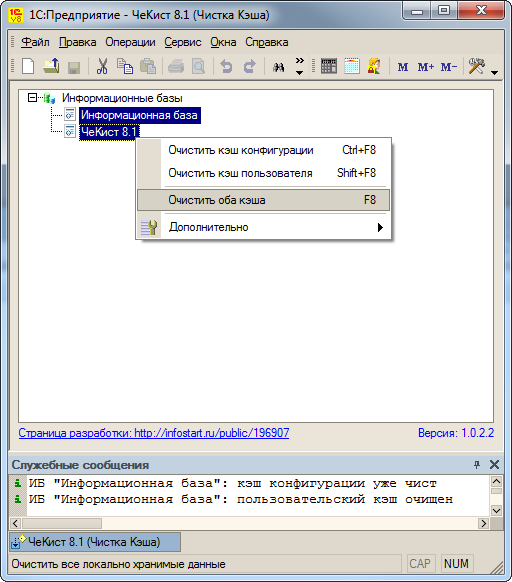This screenshot has height=582, width=512.
Task: Click the Open file folder icon
Action: [51, 67]
